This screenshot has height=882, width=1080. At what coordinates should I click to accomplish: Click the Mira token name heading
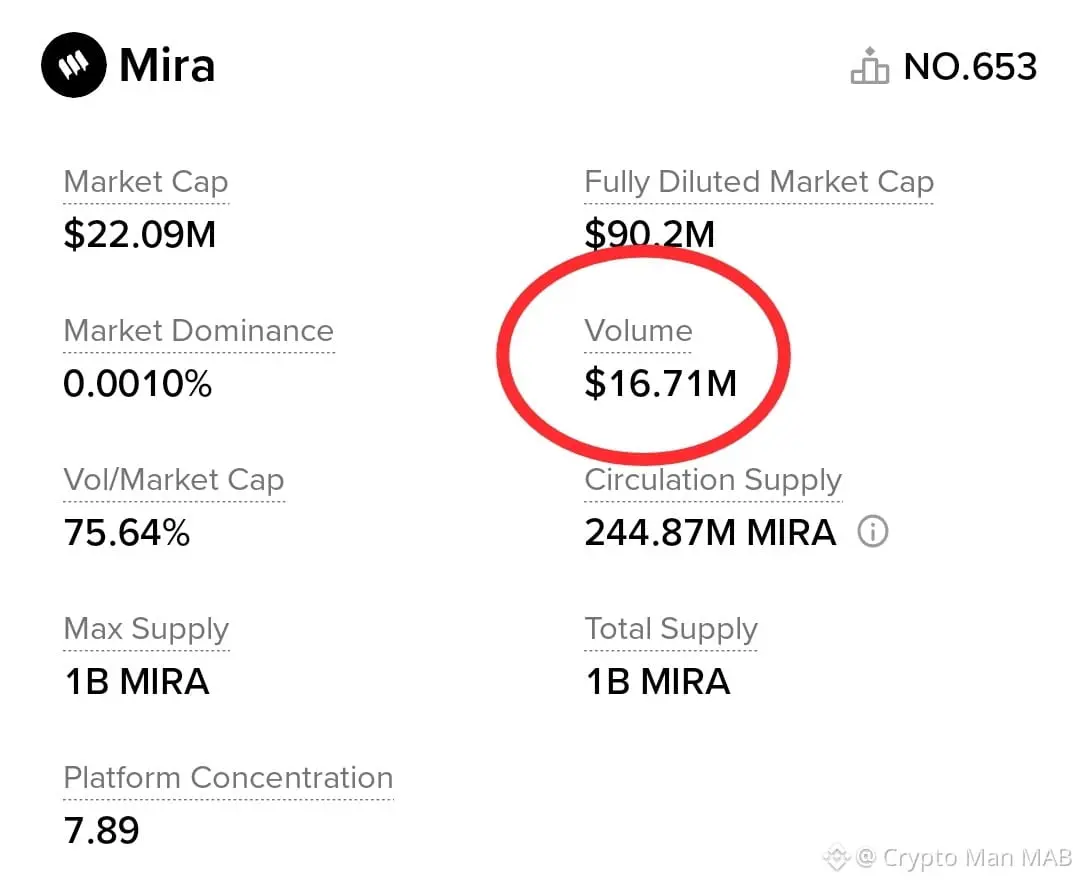(x=167, y=67)
